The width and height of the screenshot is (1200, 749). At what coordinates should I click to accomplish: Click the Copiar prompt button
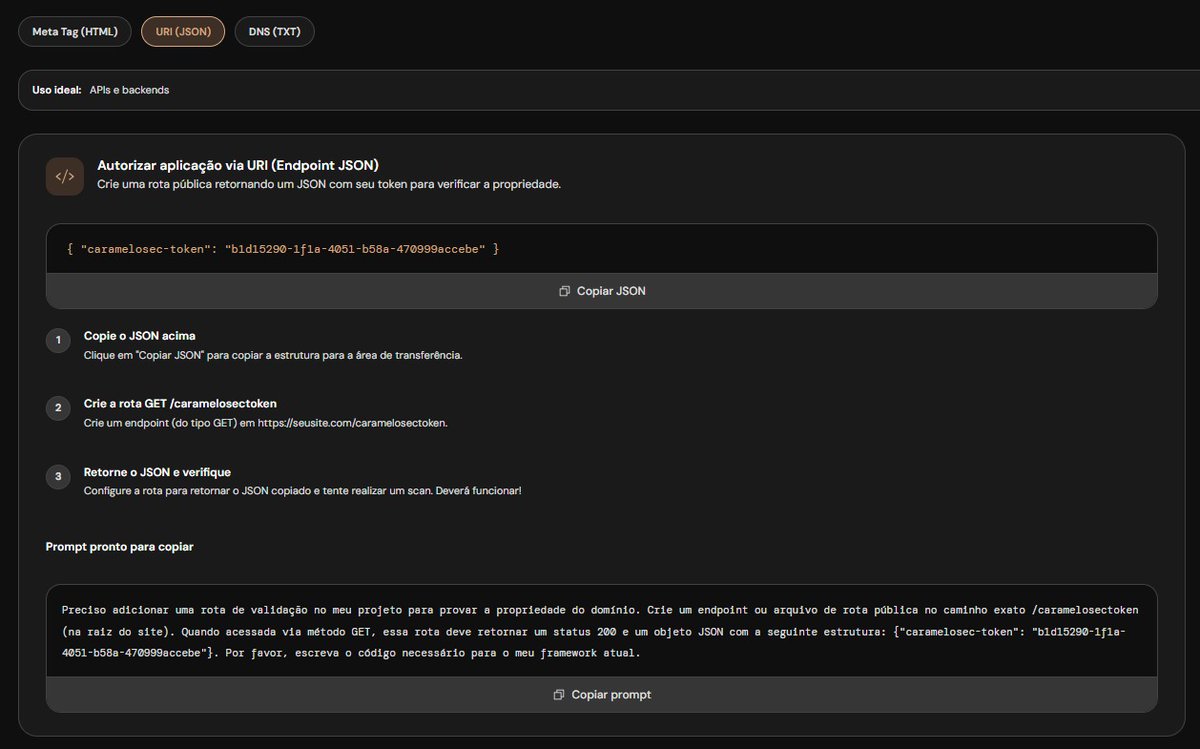click(602, 694)
